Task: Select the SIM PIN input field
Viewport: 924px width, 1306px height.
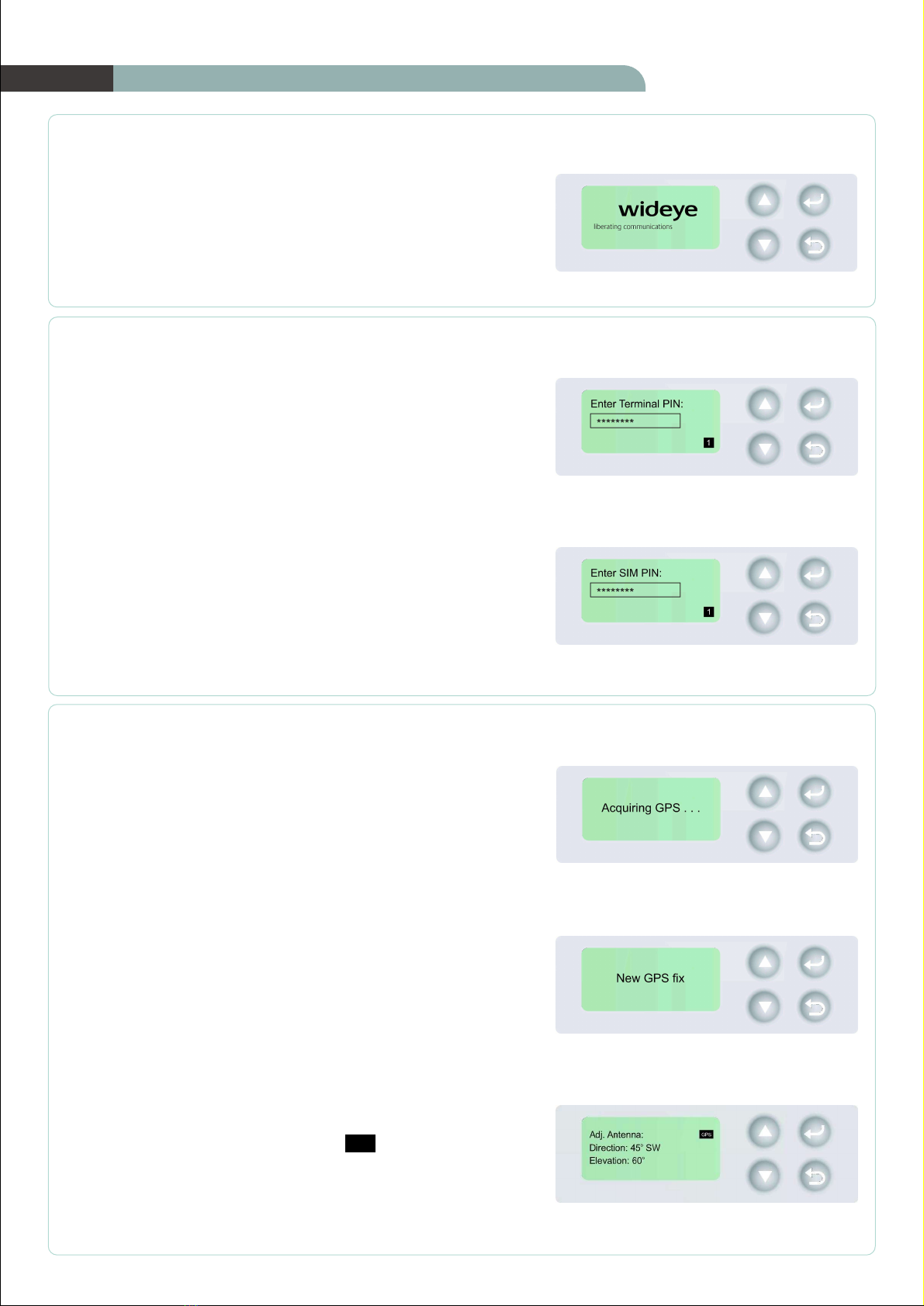Action: [x=635, y=590]
